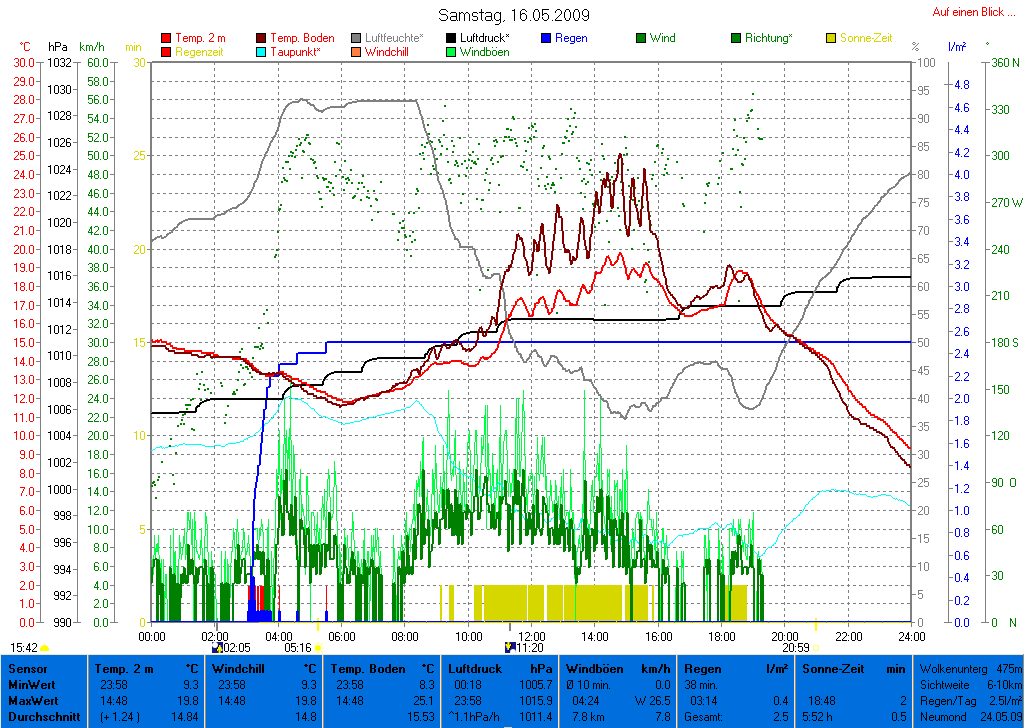Viewport: 1024px width, 728px height.
Task: Click the bright green Windböen legend square
Action: pyautogui.click(x=452, y=52)
